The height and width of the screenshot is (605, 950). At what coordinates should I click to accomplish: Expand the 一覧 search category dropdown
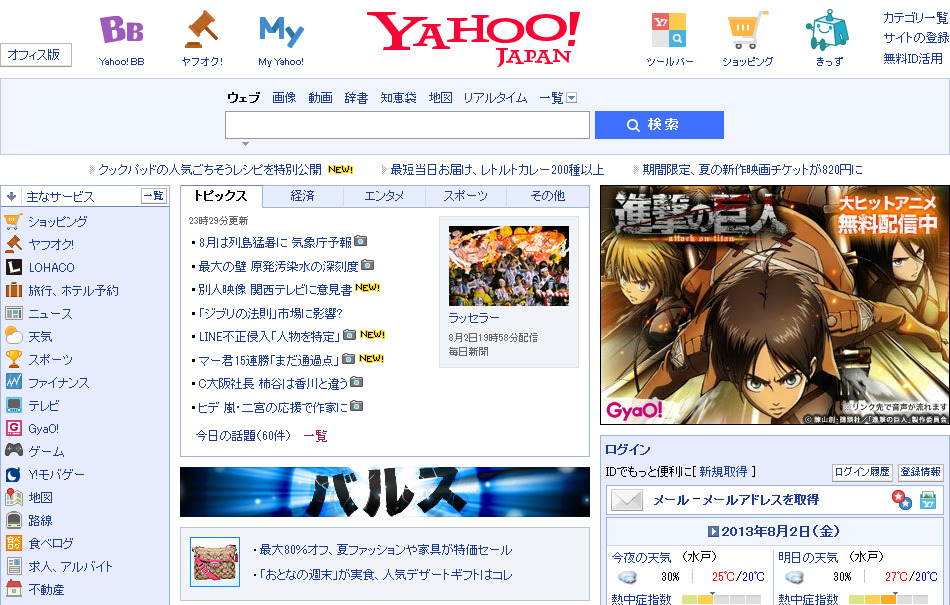coord(571,98)
